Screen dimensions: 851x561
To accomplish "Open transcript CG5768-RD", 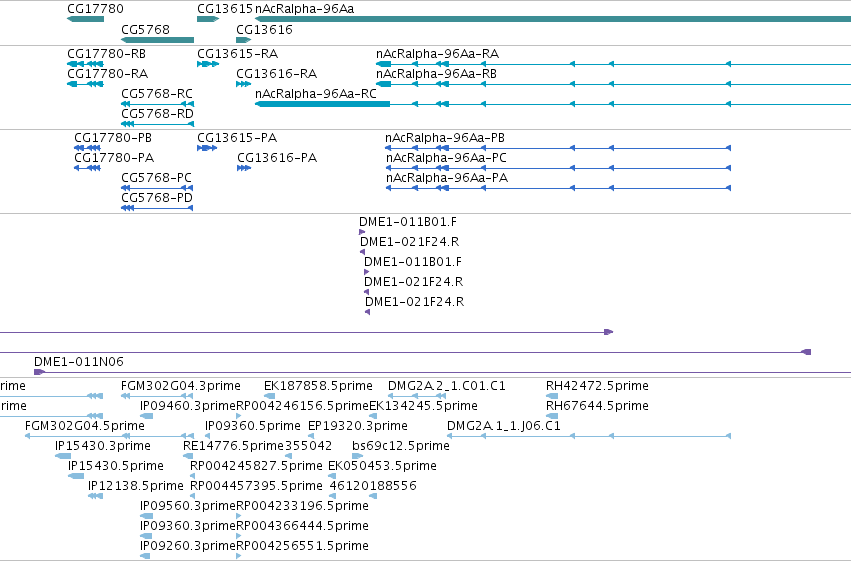I will [x=157, y=114].
